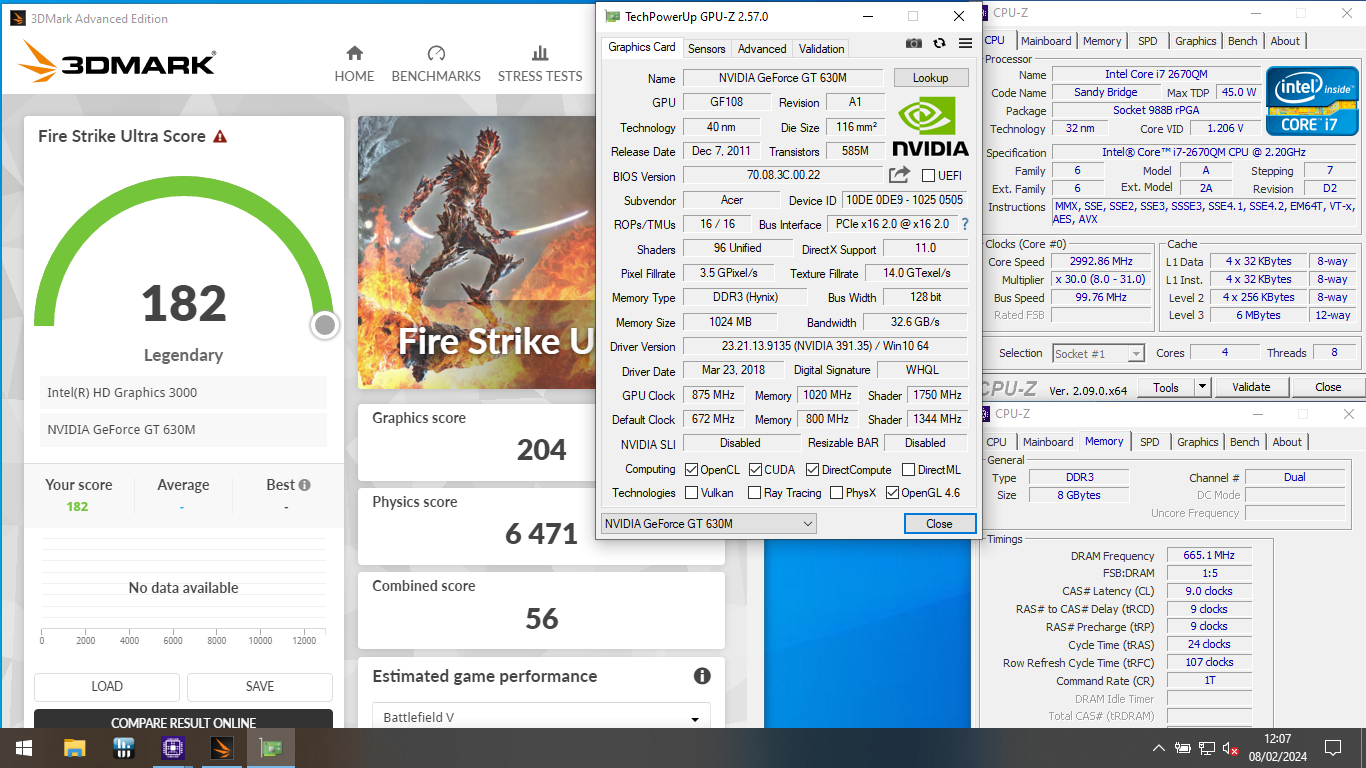Open Socket #1 selection dropdown

coord(1098,353)
